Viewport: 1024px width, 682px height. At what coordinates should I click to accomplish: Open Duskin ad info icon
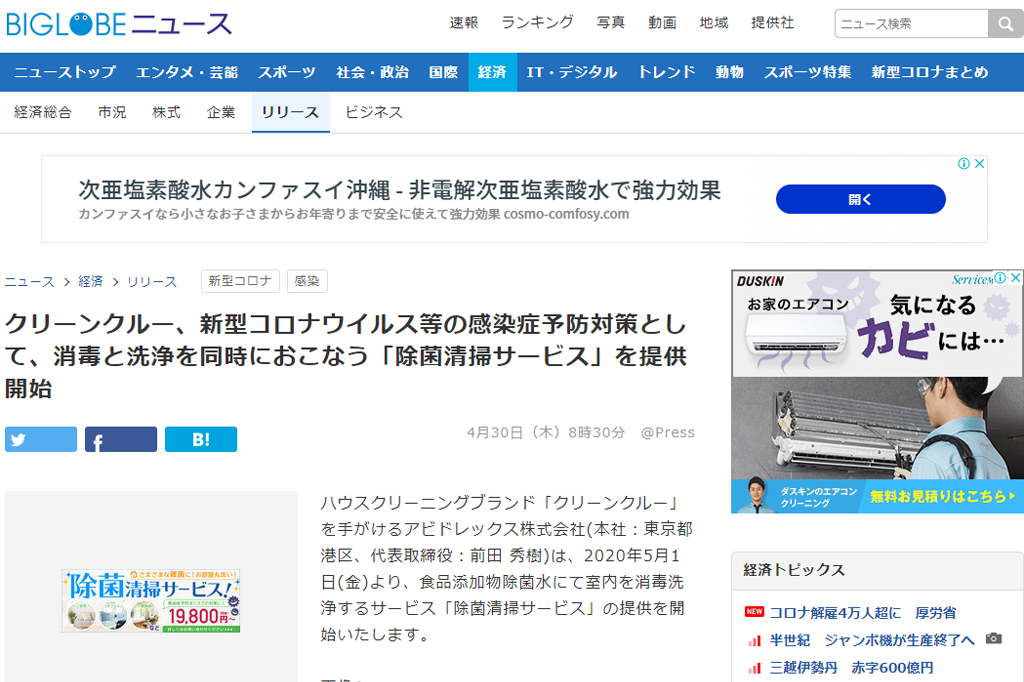pyautogui.click(x=1000, y=278)
